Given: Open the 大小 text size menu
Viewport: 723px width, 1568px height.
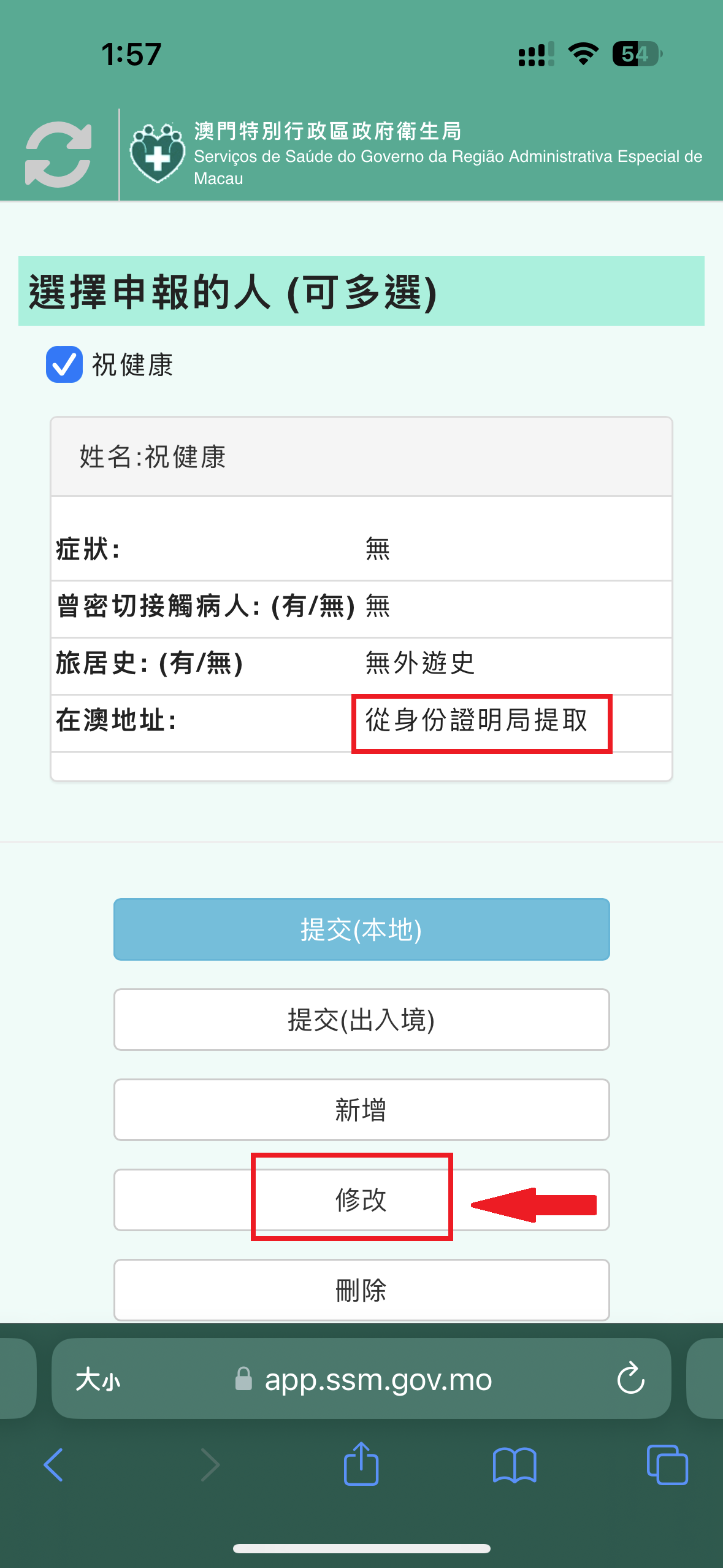Looking at the screenshot, I should click(98, 1380).
